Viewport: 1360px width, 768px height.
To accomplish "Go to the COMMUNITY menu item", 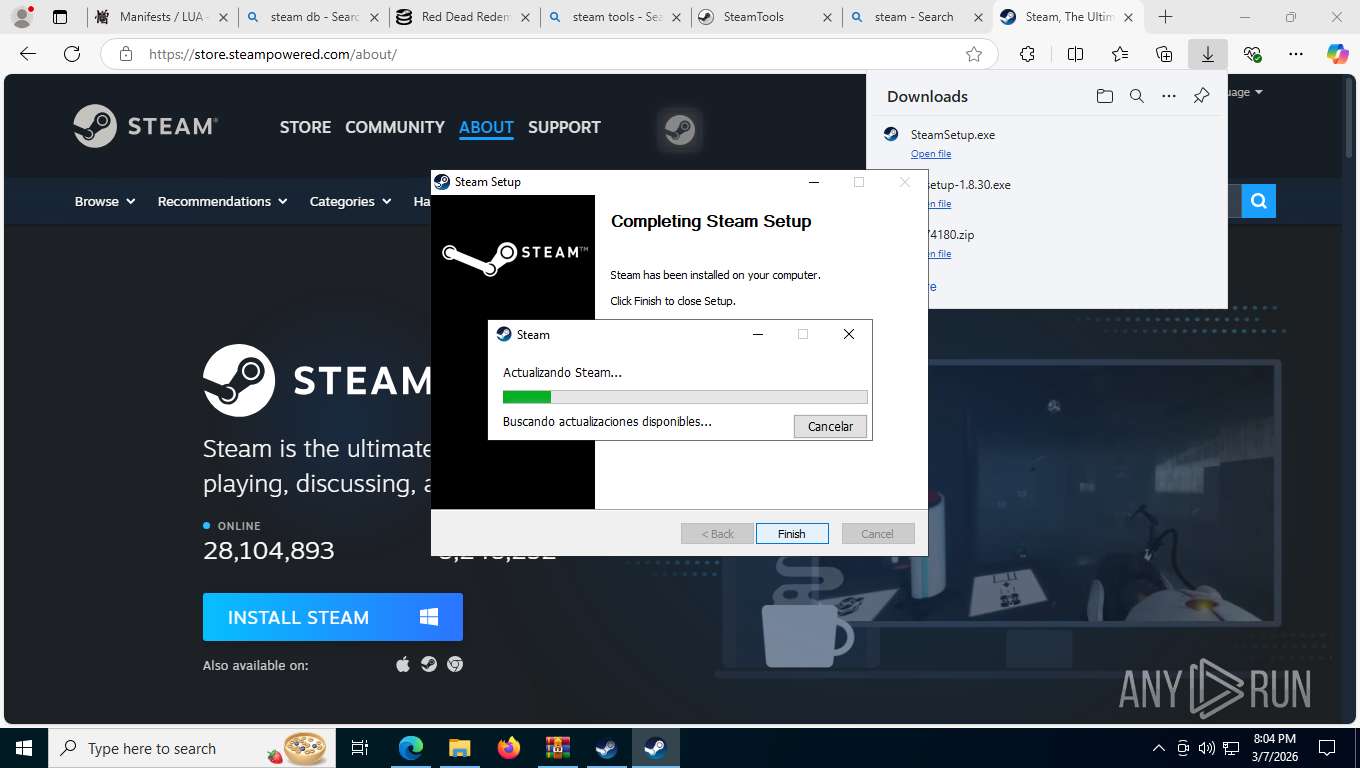I will [395, 127].
